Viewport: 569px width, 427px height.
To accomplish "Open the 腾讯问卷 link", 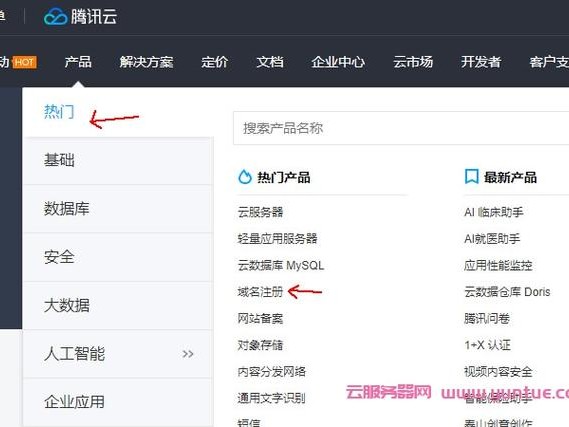I will click(487, 319).
